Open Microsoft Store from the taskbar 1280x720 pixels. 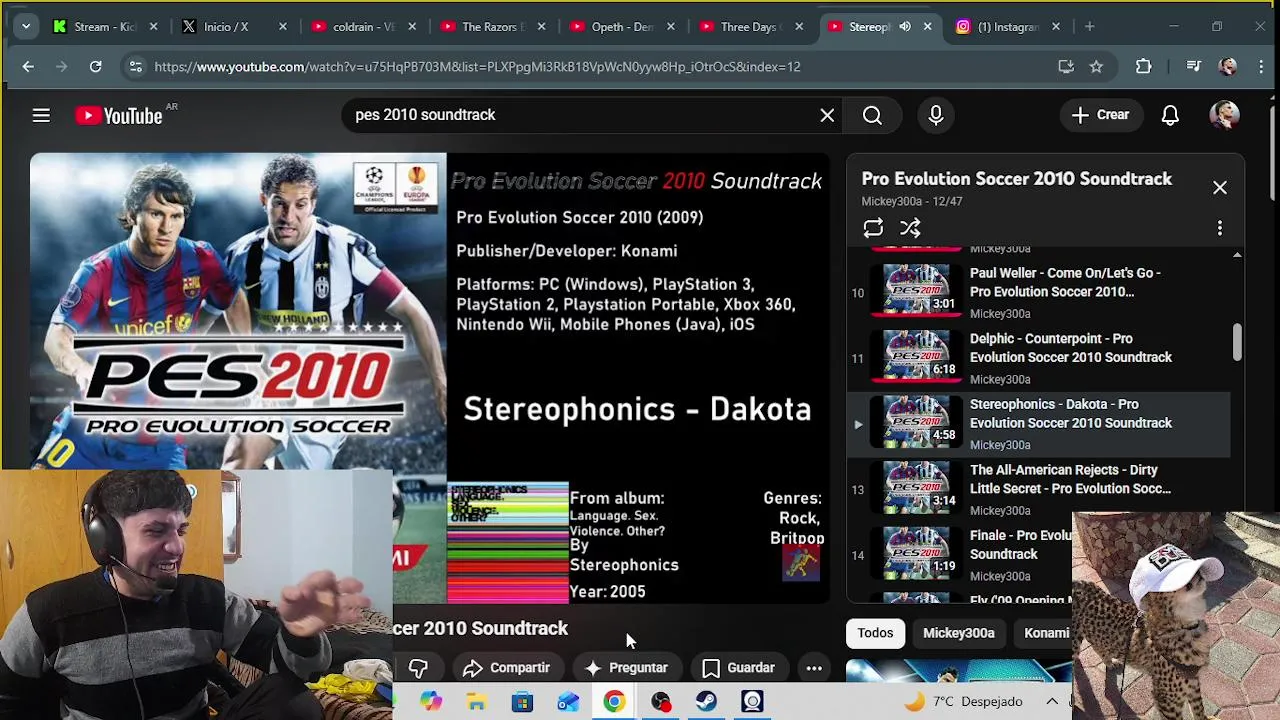[522, 702]
